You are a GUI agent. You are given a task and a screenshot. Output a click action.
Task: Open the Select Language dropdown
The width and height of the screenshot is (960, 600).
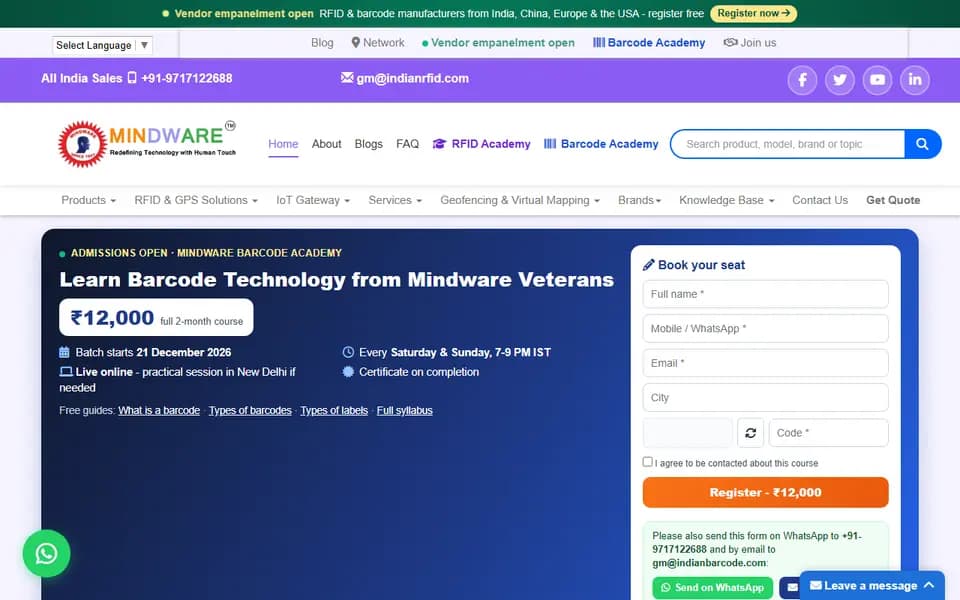[102, 45]
